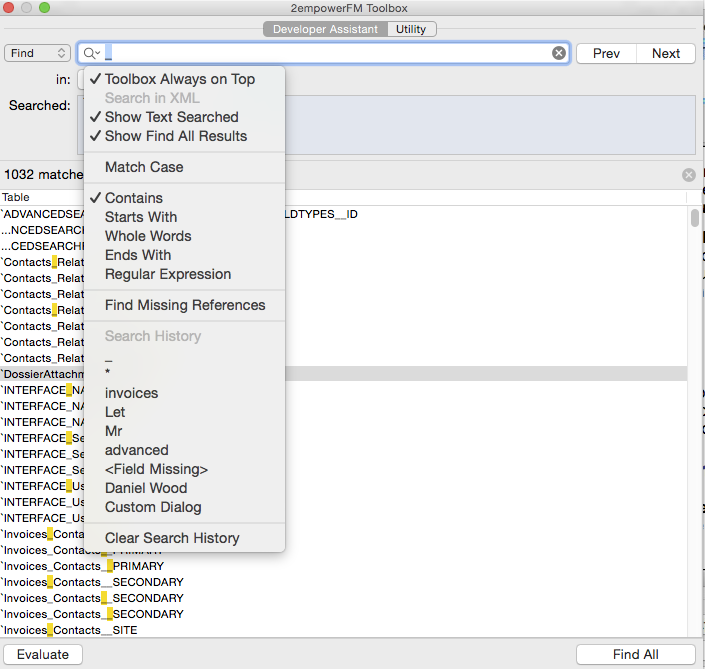
Task: Select the ...CEDSEARCH result row
Action: pyautogui.click(x=344, y=246)
